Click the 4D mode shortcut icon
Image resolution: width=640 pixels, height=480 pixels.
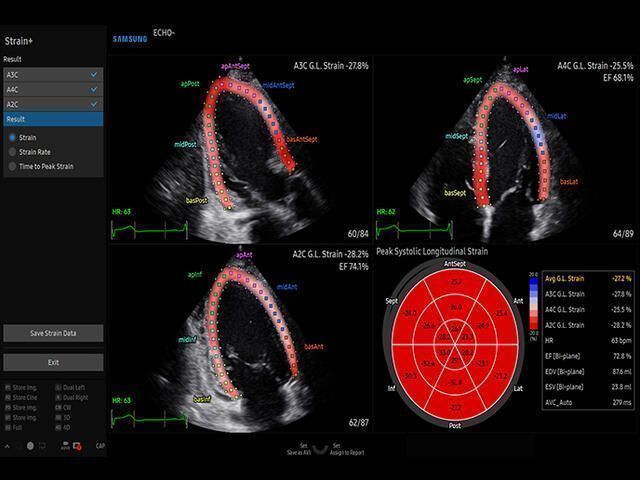(60, 427)
